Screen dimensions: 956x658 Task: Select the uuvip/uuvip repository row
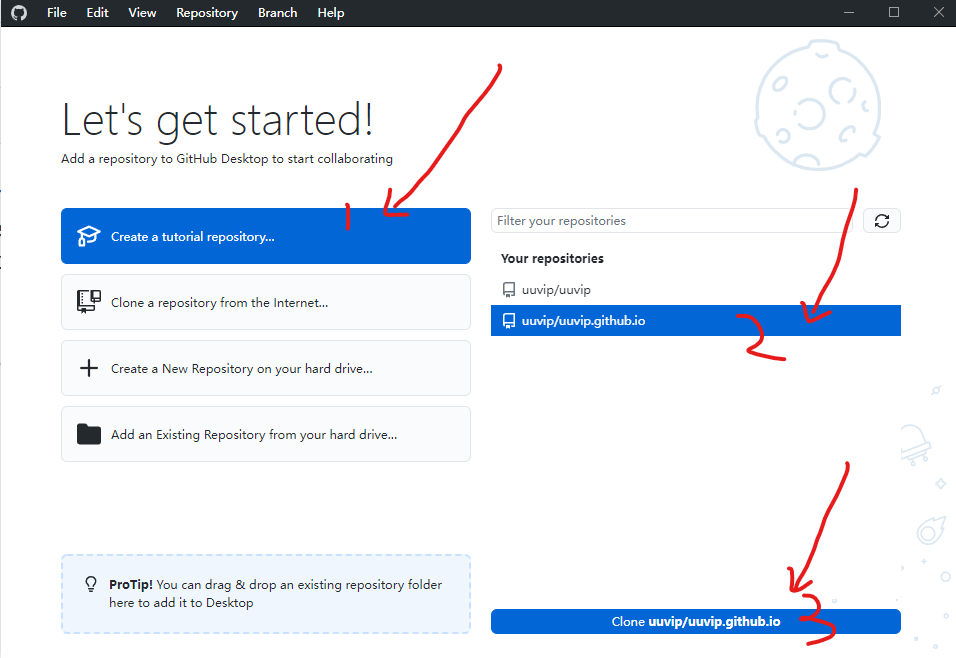coord(696,290)
